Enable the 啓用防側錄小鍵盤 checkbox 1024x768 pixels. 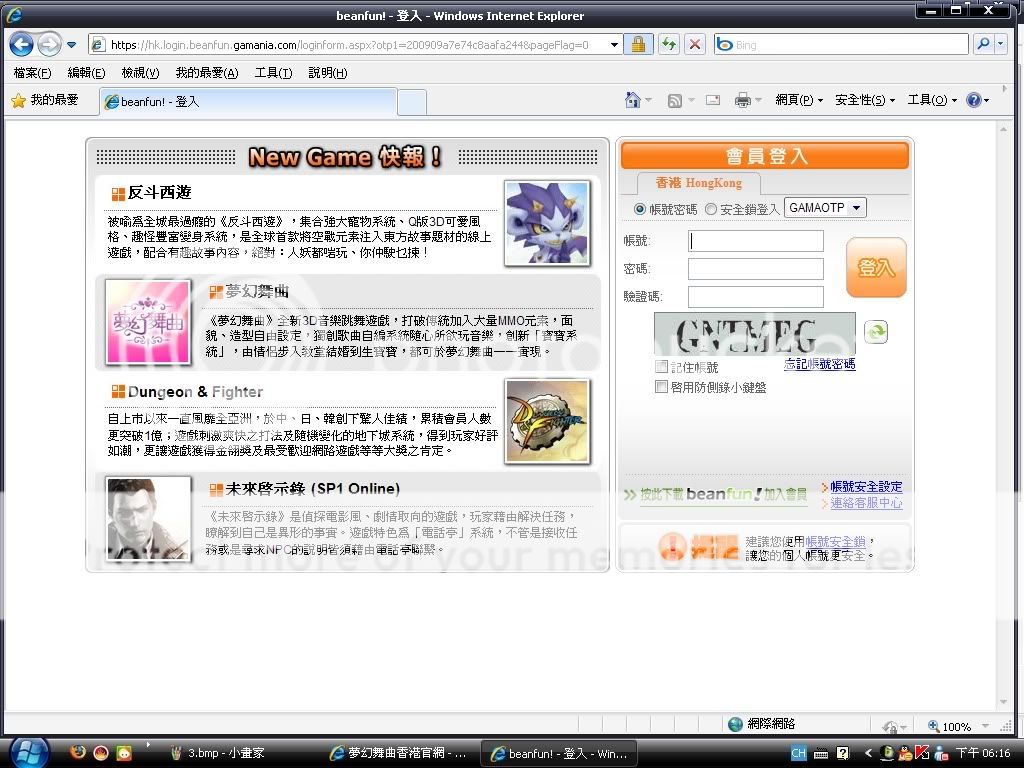[661, 386]
